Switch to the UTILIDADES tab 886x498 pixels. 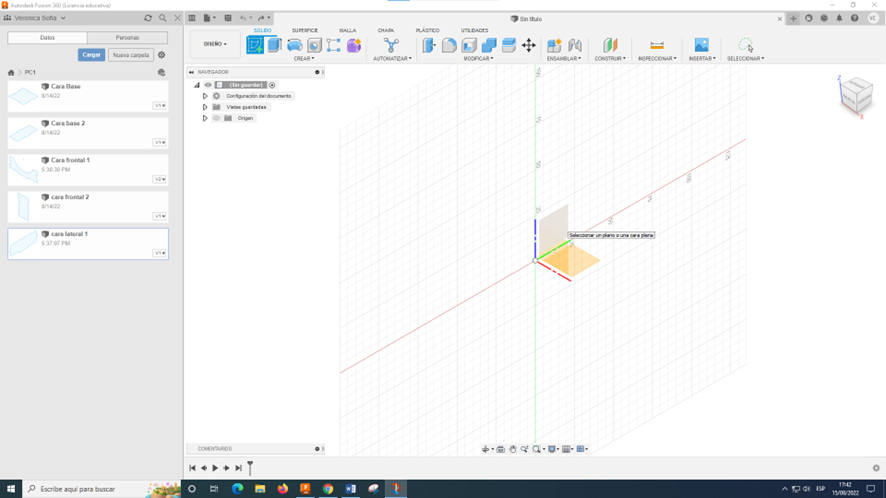point(474,31)
